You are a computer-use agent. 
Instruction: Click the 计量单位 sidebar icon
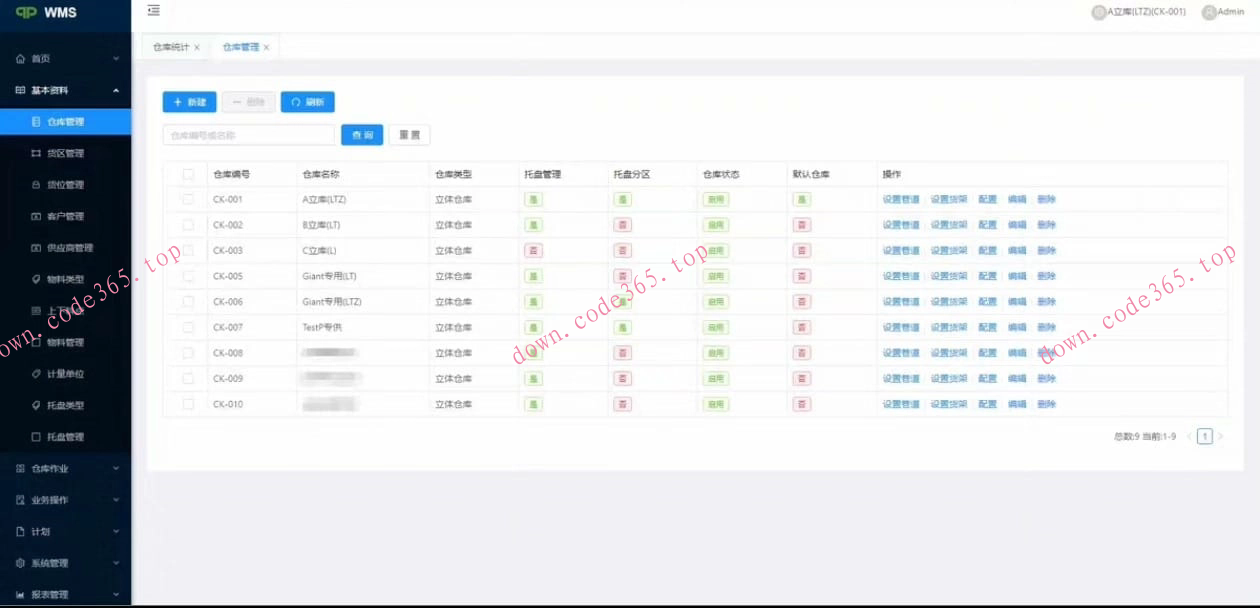[37, 374]
